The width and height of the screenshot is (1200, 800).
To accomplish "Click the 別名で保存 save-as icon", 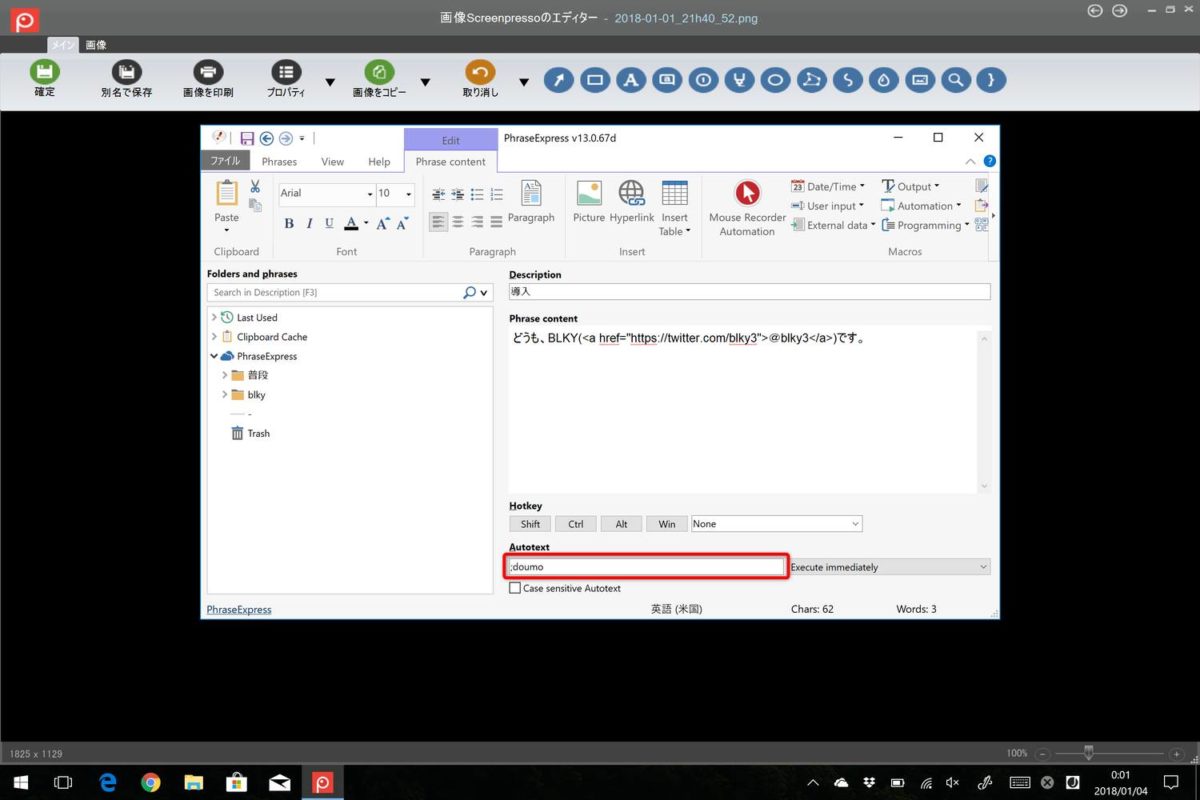I will (x=126, y=72).
